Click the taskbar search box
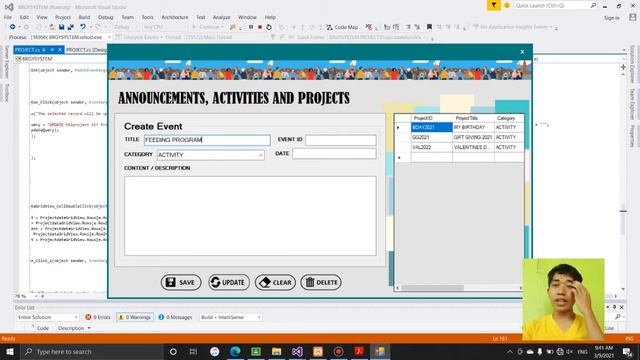640x360 pixels. point(91,351)
